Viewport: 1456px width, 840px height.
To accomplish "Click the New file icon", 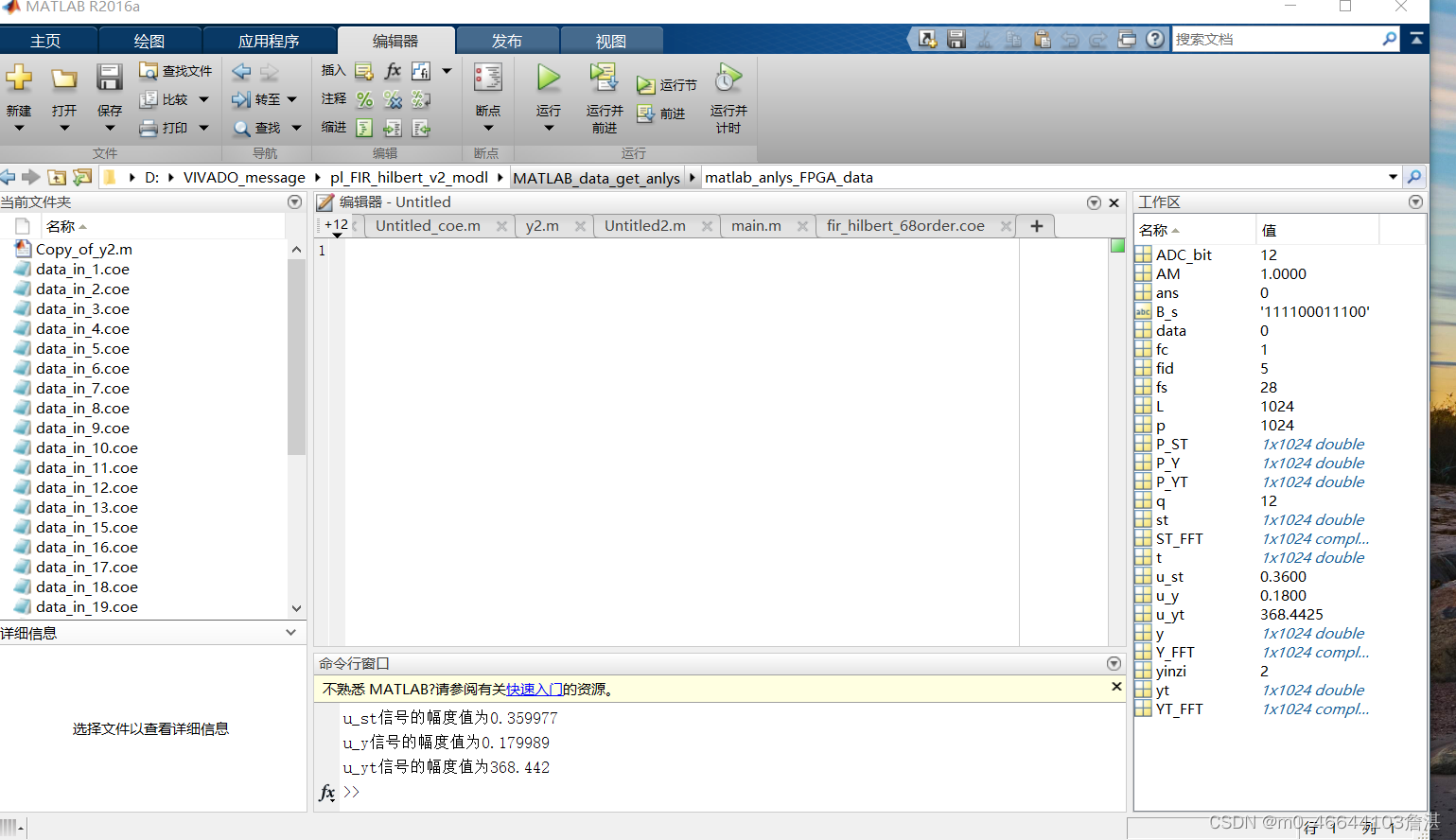I will click(x=19, y=79).
